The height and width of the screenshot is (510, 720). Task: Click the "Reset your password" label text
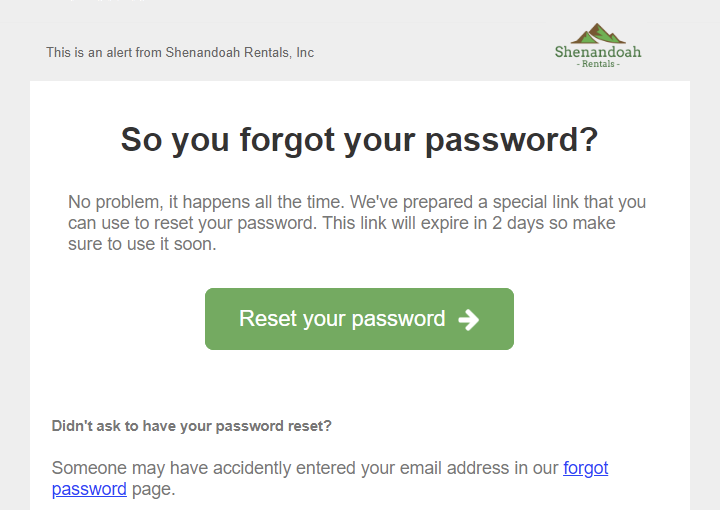click(x=342, y=319)
